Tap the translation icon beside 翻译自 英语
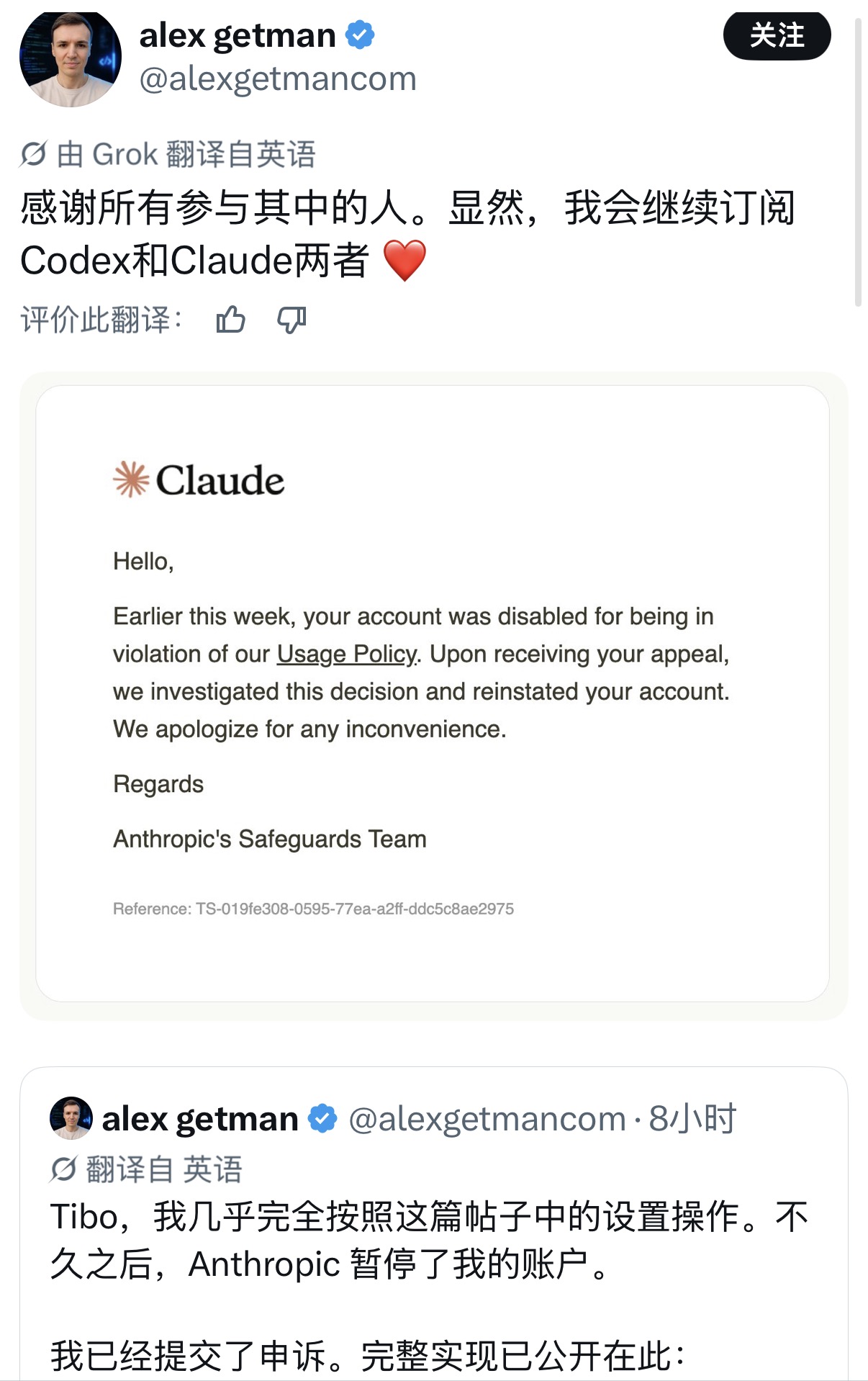 (x=63, y=1169)
